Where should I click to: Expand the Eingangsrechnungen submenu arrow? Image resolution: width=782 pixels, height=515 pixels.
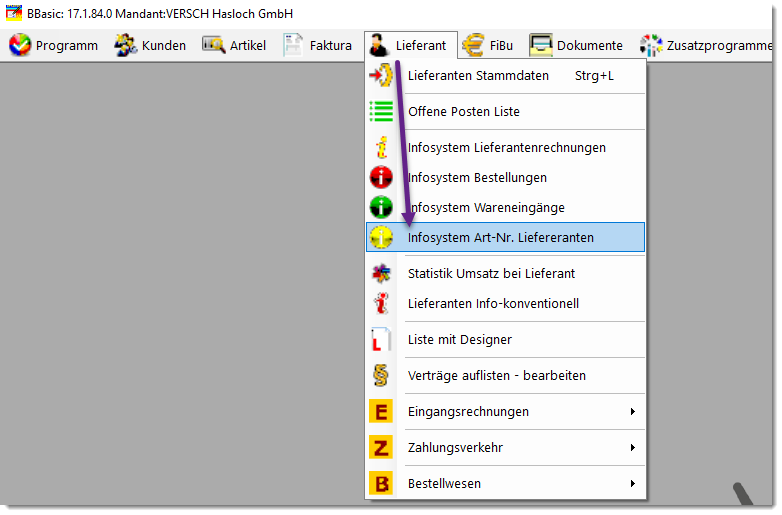tap(632, 411)
